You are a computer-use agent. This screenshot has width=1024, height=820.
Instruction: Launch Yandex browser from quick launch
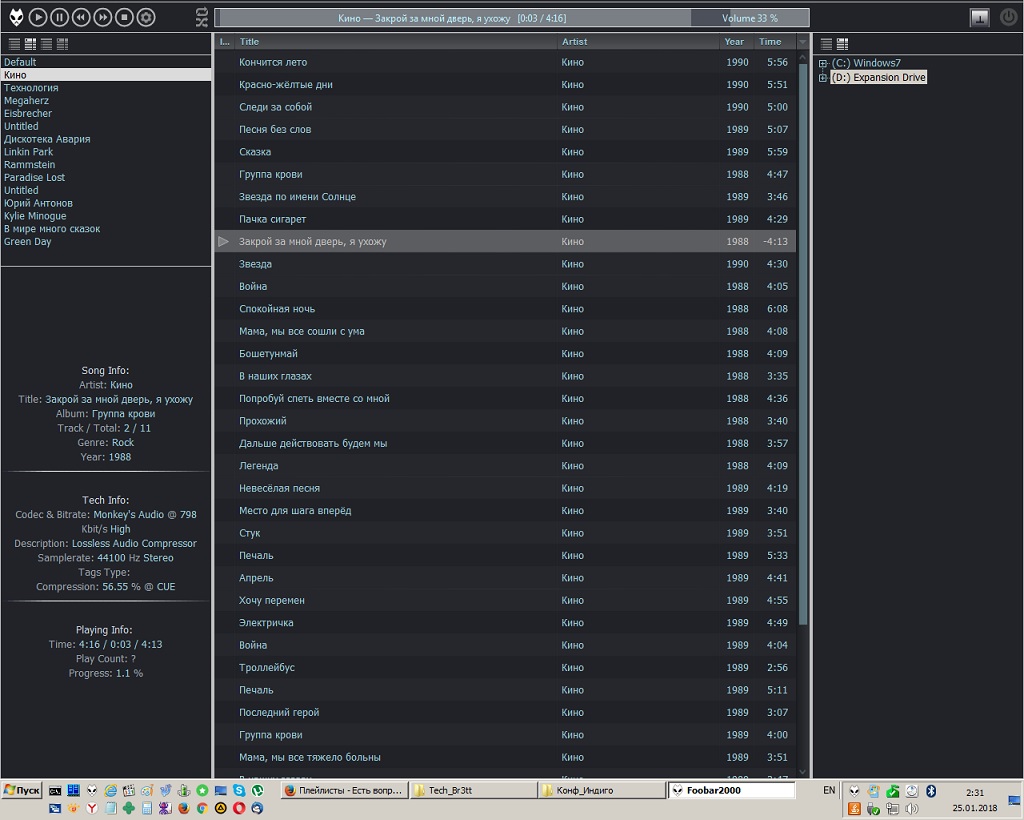(92, 808)
